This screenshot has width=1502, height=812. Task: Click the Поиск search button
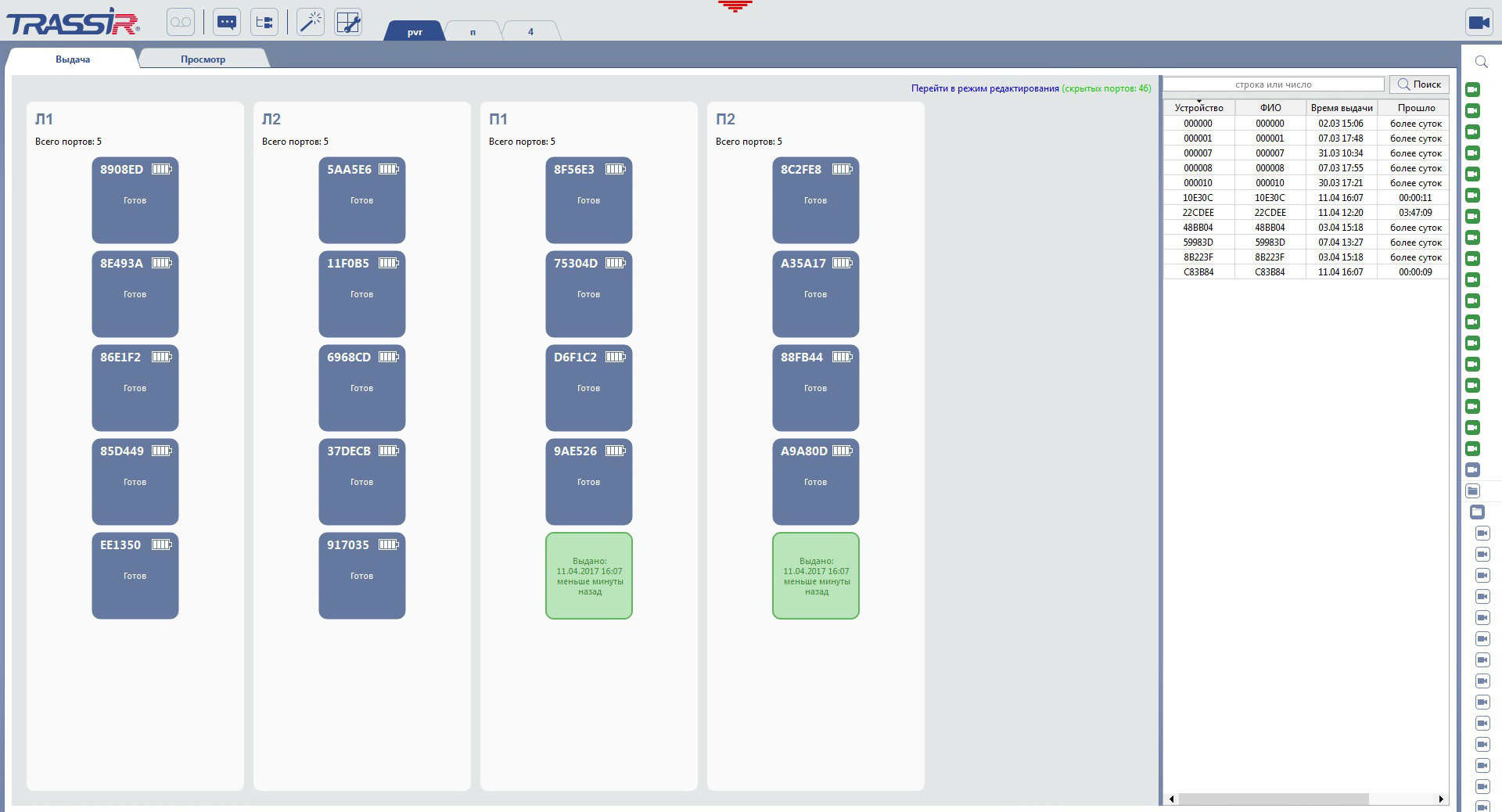point(1419,84)
